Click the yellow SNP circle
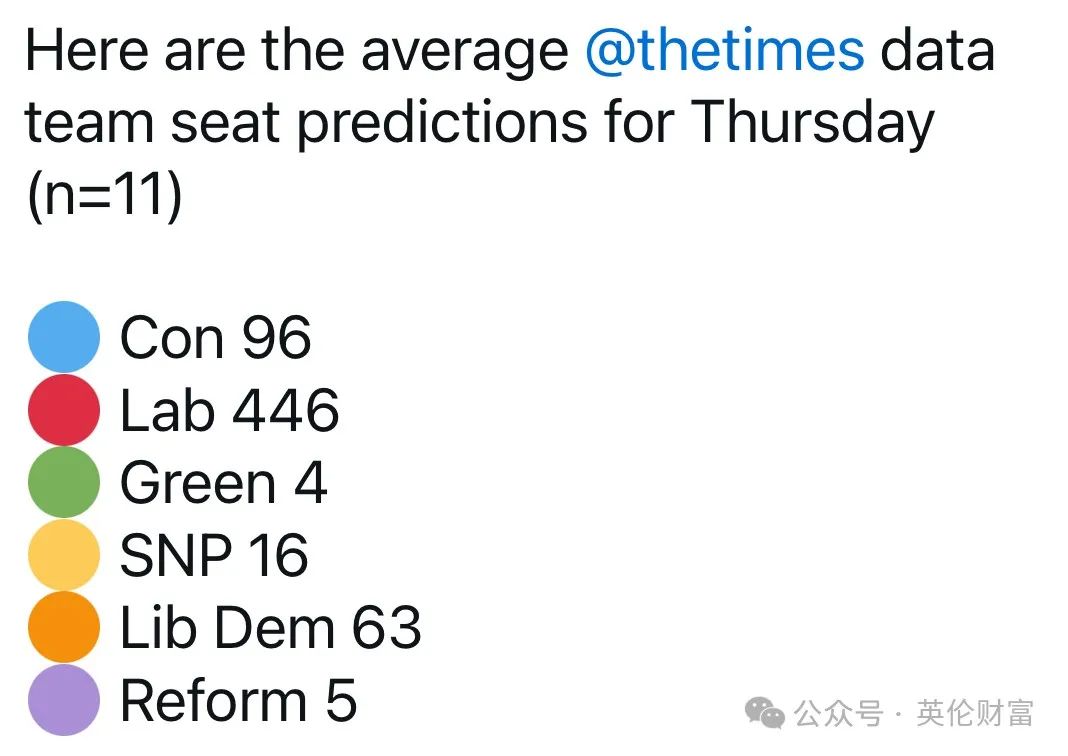Image resolution: width=1068 pixels, height=756 pixels. click(x=64, y=554)
